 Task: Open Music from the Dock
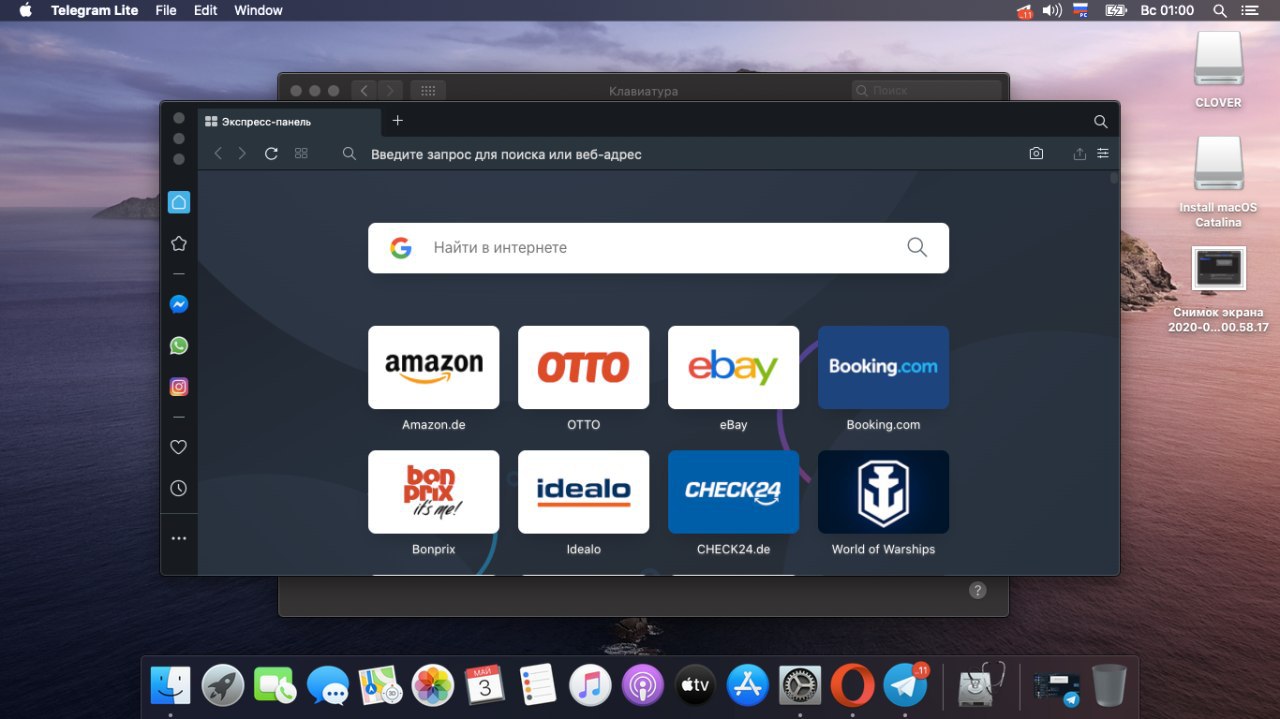[x=590, y=686]
